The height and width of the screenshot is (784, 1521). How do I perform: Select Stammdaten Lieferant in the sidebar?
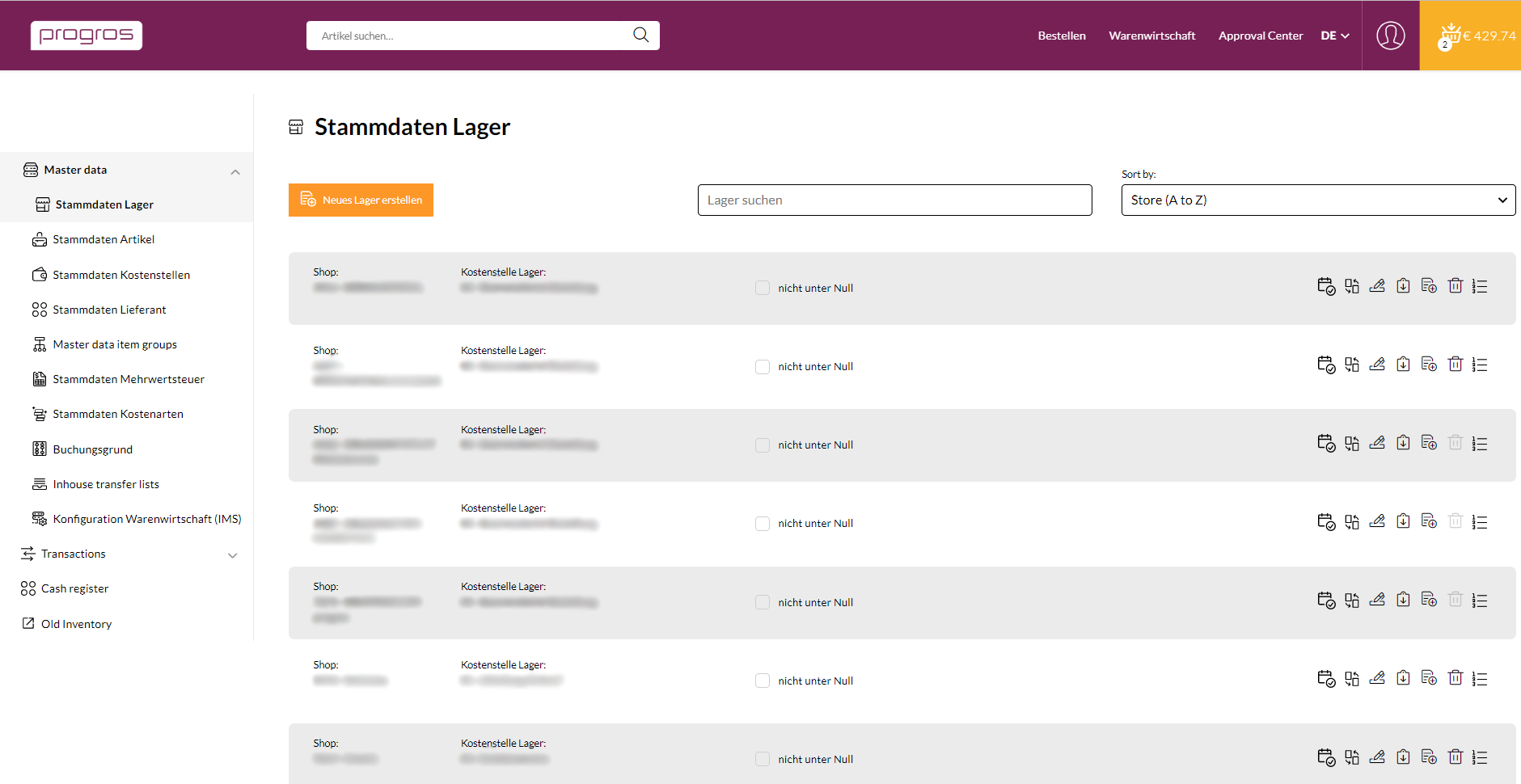tap(109, 310)
